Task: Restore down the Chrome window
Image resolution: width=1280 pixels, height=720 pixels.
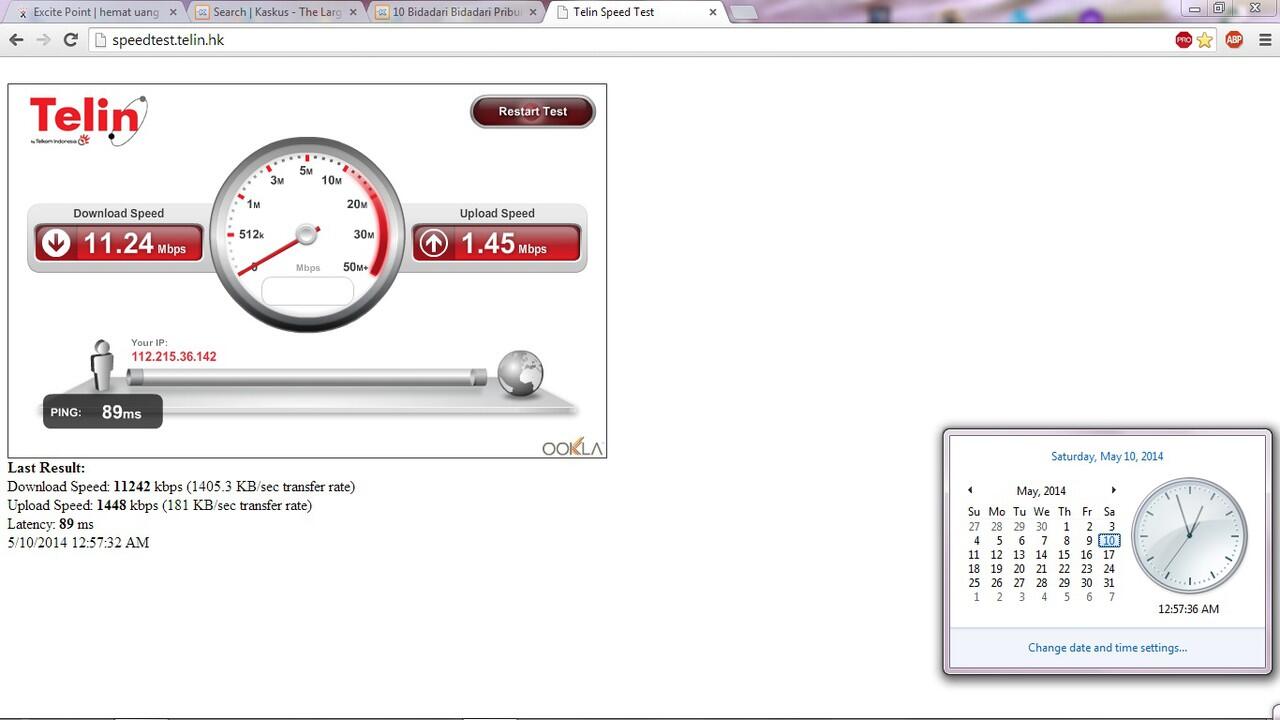Action: (x=1219, y=8)
